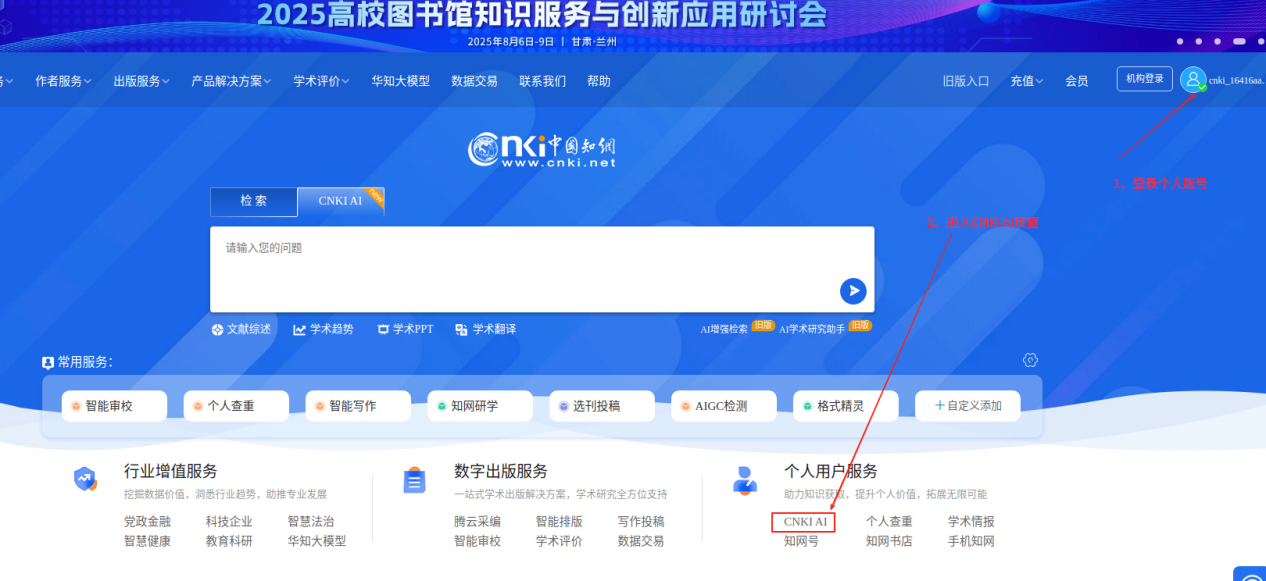Screen dimensions: 1266x581
Task: Expand the 产品解决方案 dropdown menu
Action: click(x=231, y=81)
